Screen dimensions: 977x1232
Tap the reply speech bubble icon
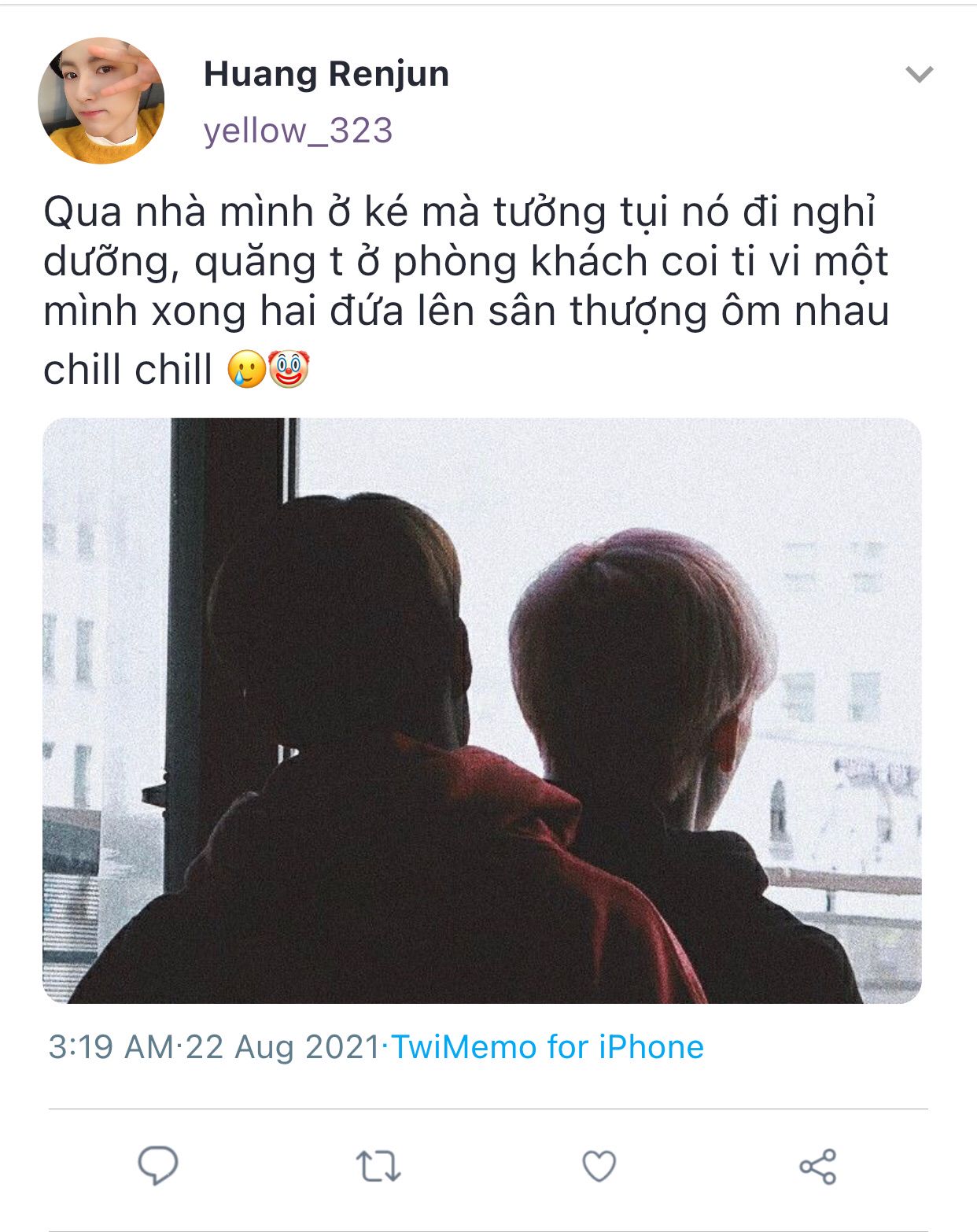[158, 1165]
